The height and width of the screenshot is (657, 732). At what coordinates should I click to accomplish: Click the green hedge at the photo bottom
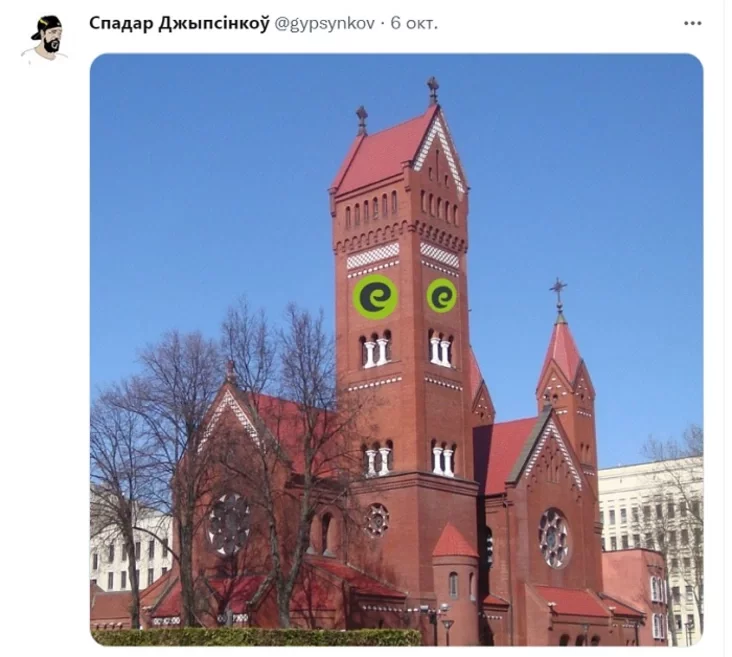pyautogui.click(x=256, y=637)
